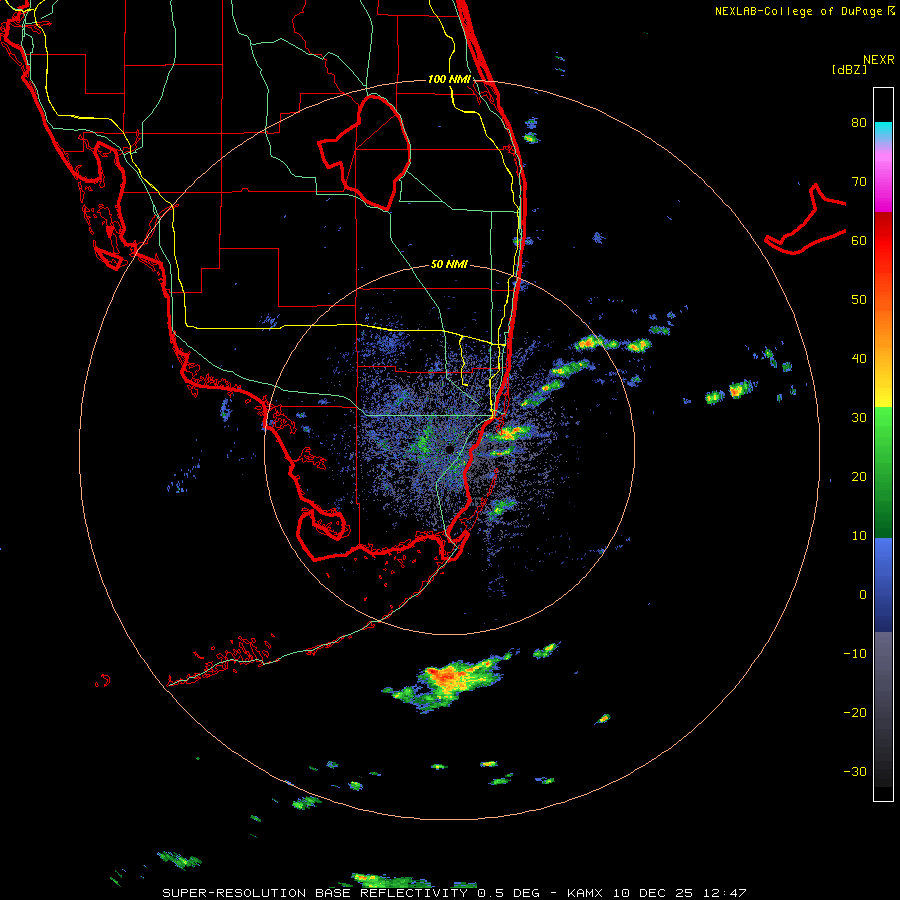Screen dimensions: 900x900
Task: Click the NEXR label above the color scale
Action: tap(878, 60)
